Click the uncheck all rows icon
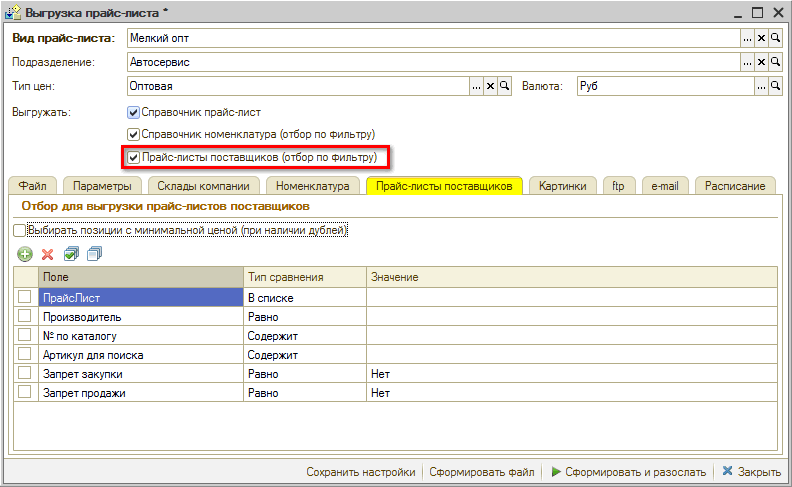Screen dimensions: 792x487 pyautogui.click(x=94, y=255)
